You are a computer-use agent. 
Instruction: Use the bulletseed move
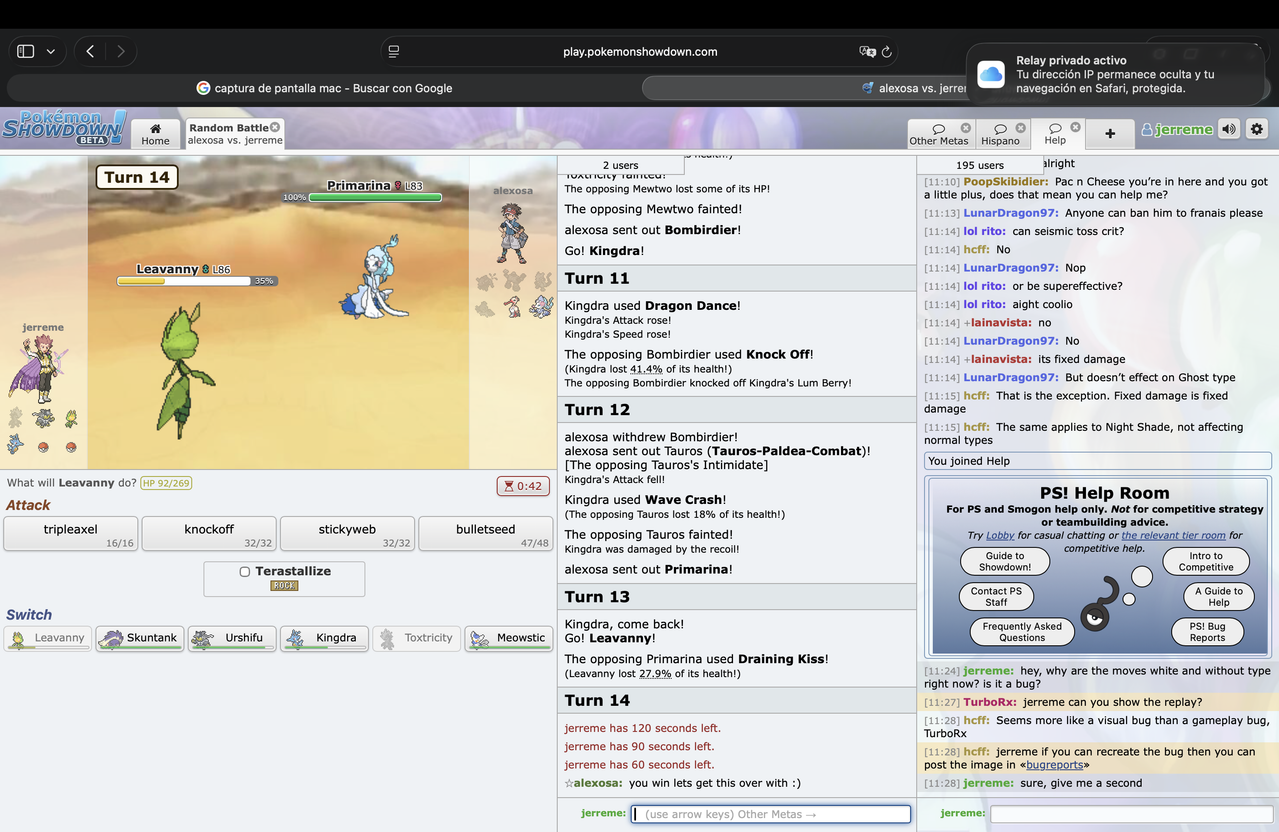(485, 534)
